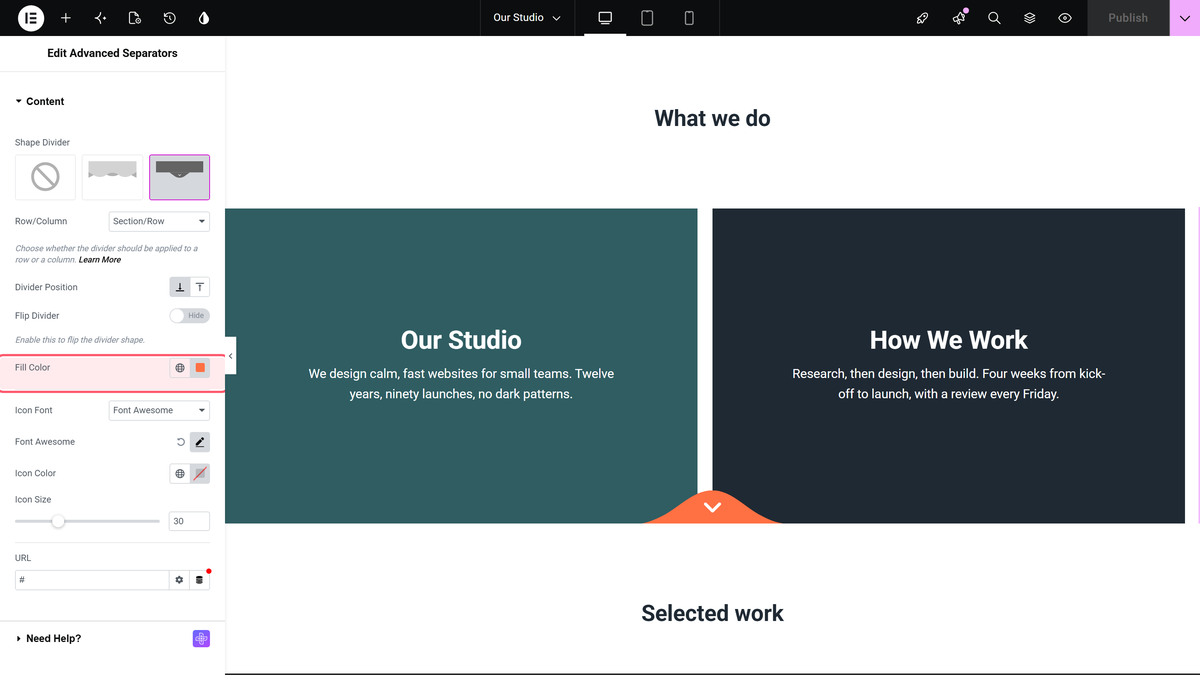Click the orange Fill Color swatch
Image resolution: width=1200 pixels, height=675 pixels.
(x=200, y=368)
